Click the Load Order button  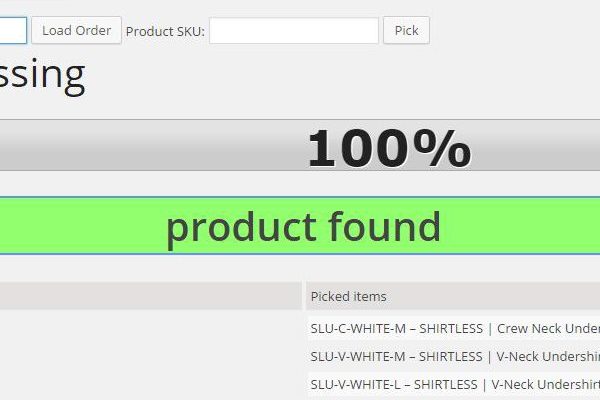[x=76, y=30]
